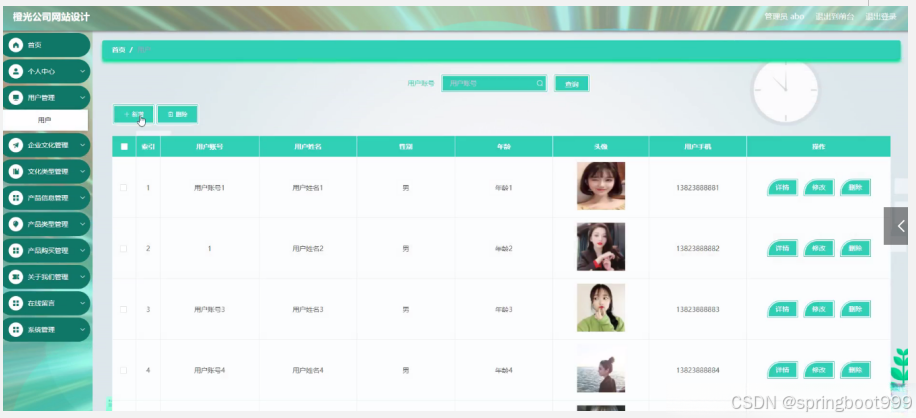Expand the 企业文化管理 chevron
The image size is (916, 418).
(x=82, y=145)
